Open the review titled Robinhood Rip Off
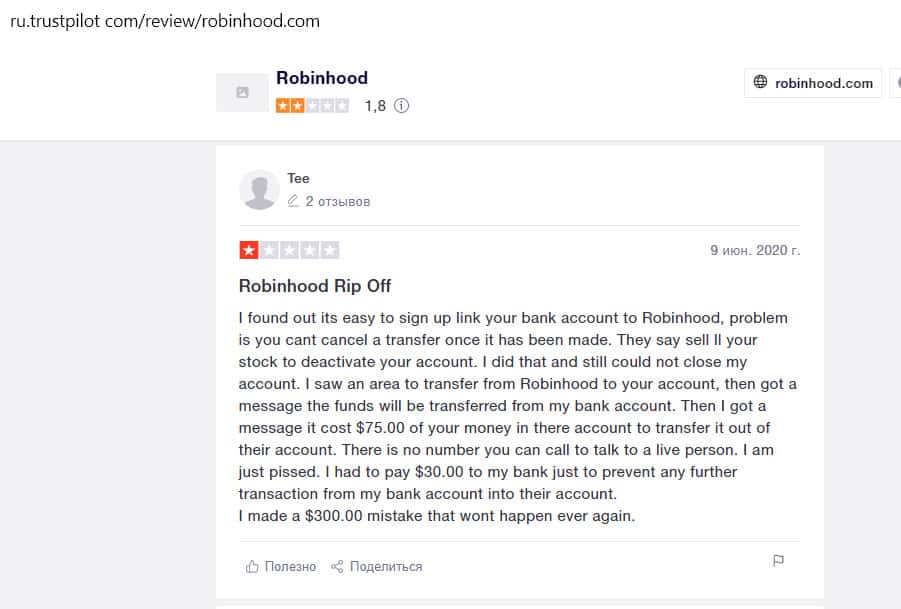 tap(314, 286)
